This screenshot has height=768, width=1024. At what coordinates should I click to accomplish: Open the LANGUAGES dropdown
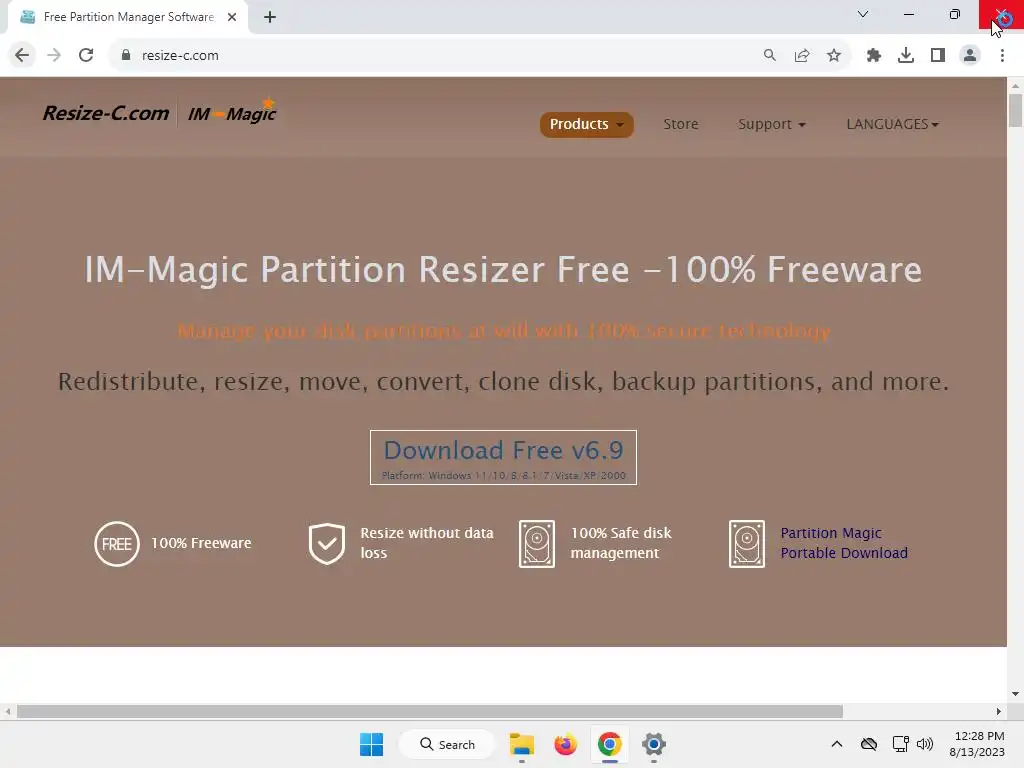pyautogui.click(x=892, y=124)
